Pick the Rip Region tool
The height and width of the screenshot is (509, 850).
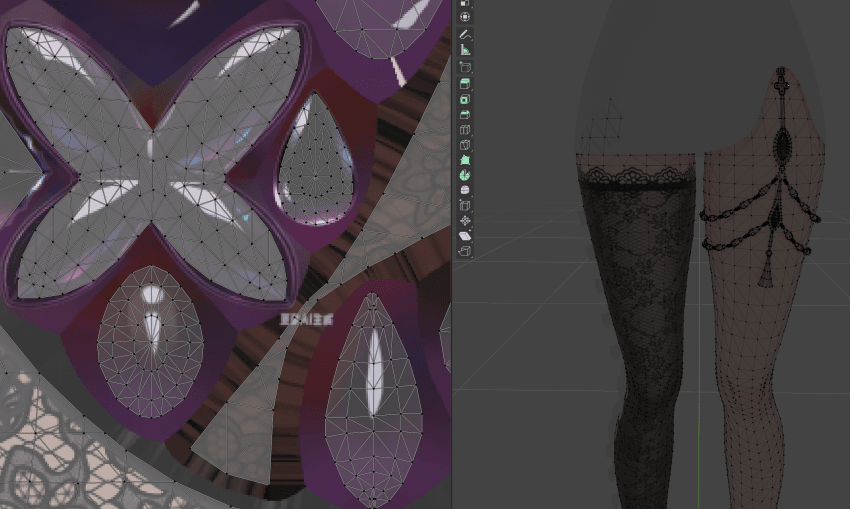point(465,251)
